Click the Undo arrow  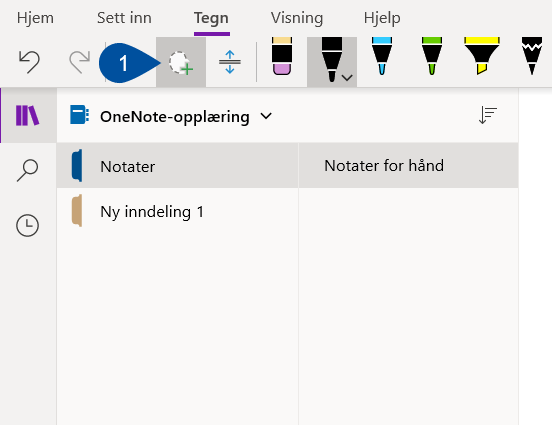pyautogui.click(x=29, y=62)
